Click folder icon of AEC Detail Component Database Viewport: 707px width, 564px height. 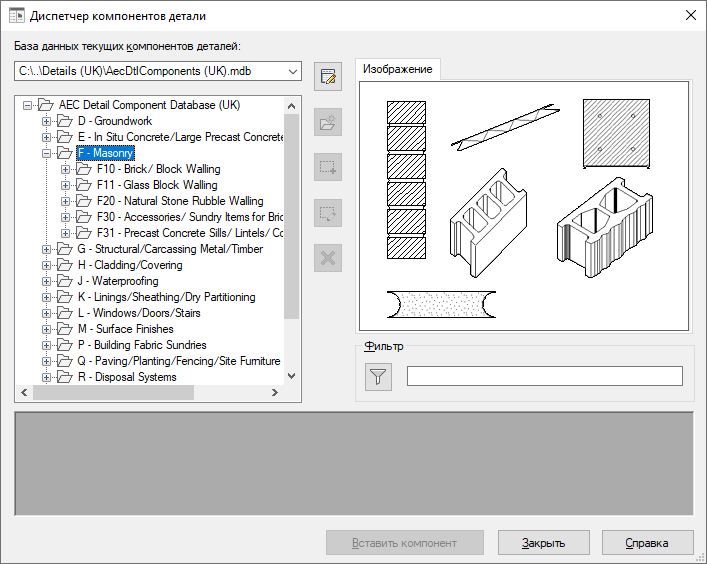pos(46,105)
